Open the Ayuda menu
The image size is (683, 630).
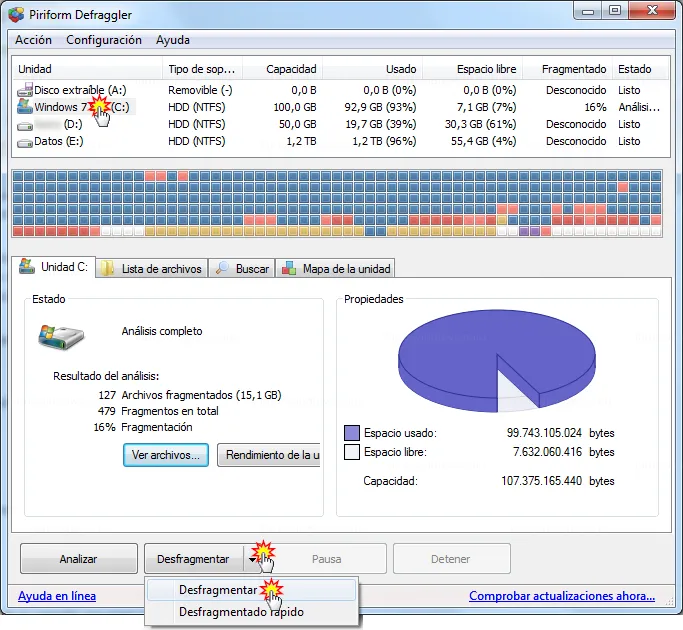pyautogui.click(x=173, y=40)
